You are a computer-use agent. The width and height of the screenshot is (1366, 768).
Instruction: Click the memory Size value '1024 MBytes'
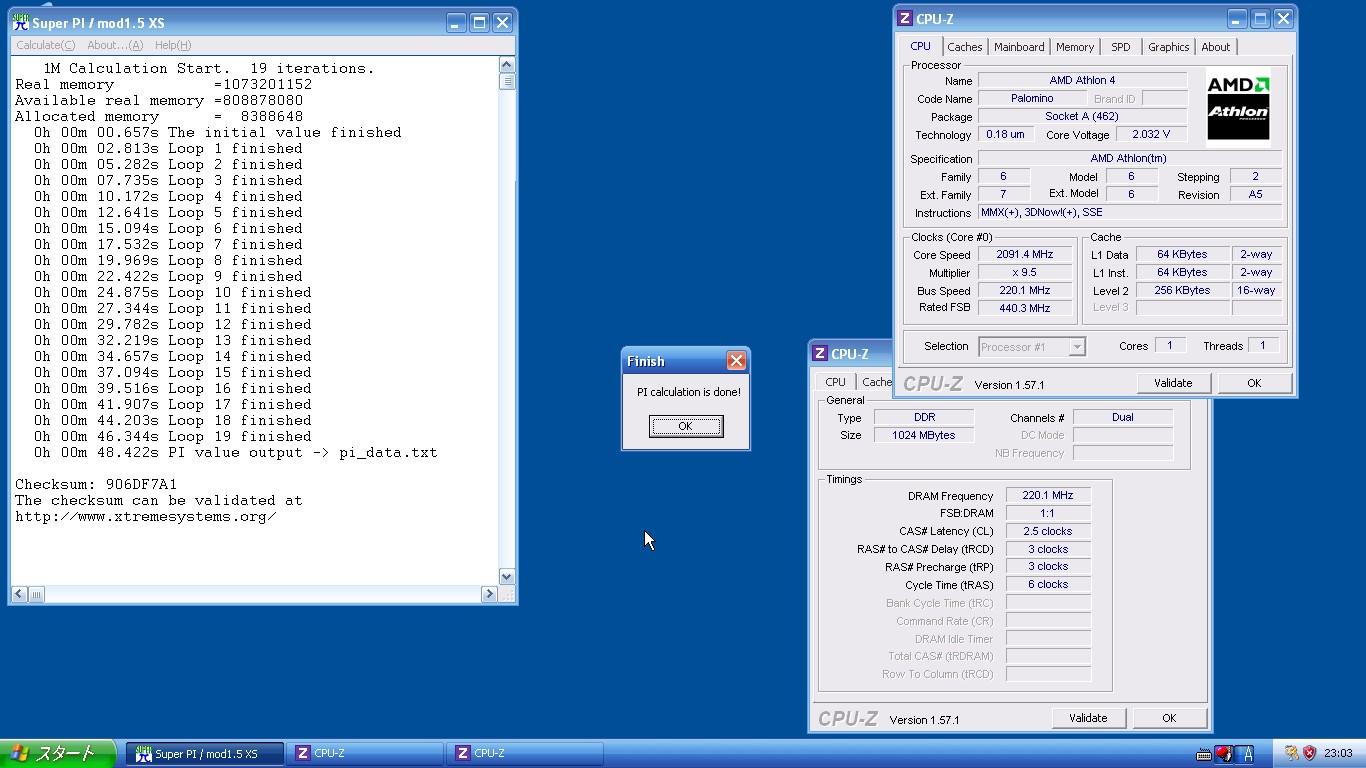coord(923,435)
